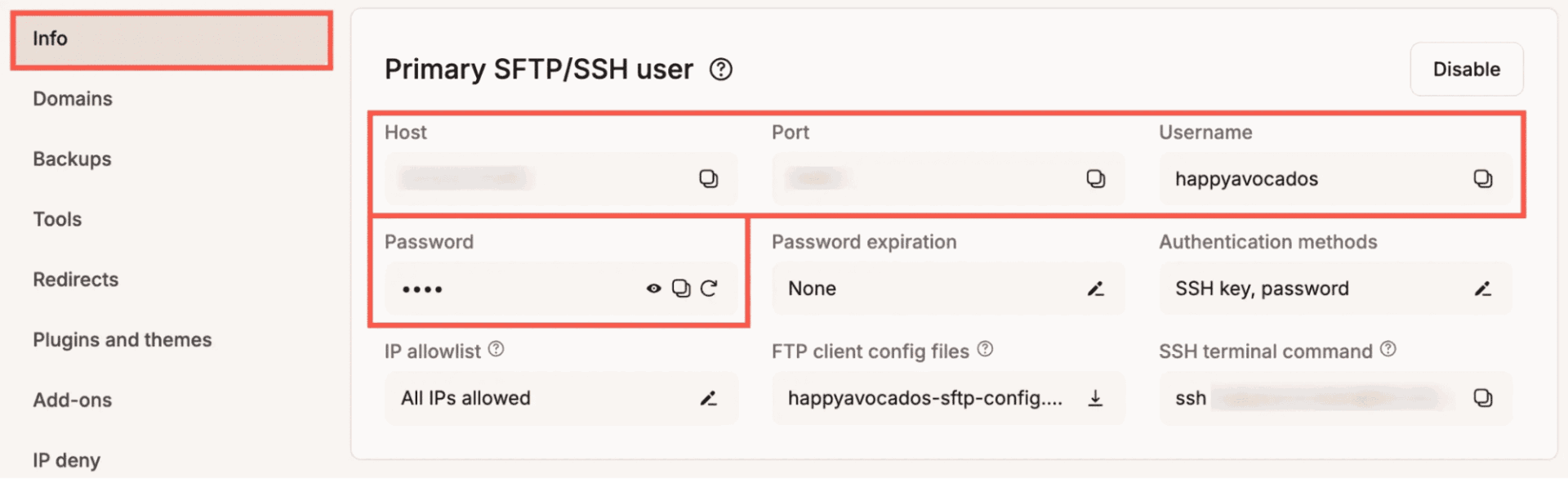Screen dimensions: 1568x479
Task: Copy the Host value
Action: coord(710,178)
